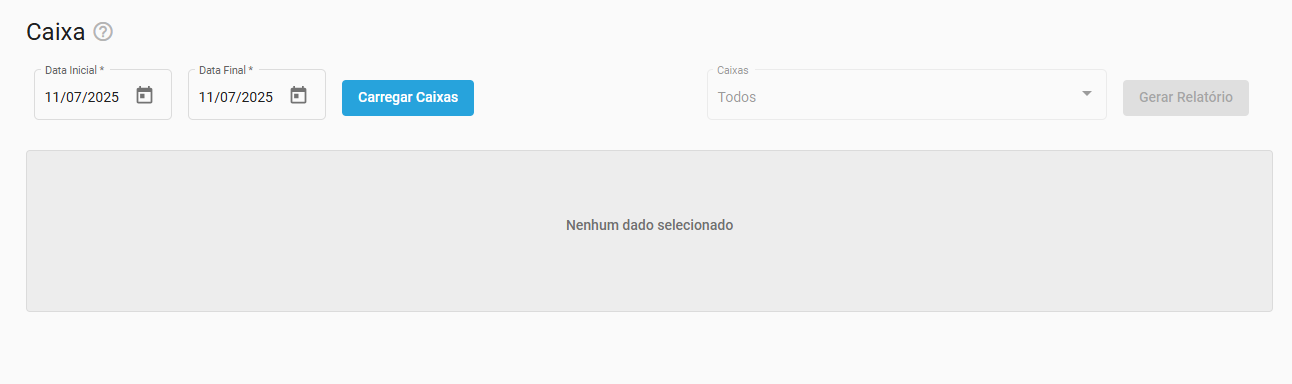Open the Data Final calendar picker icon
The height and width of the screenshot is (384, 1292).
coord(298,96)
